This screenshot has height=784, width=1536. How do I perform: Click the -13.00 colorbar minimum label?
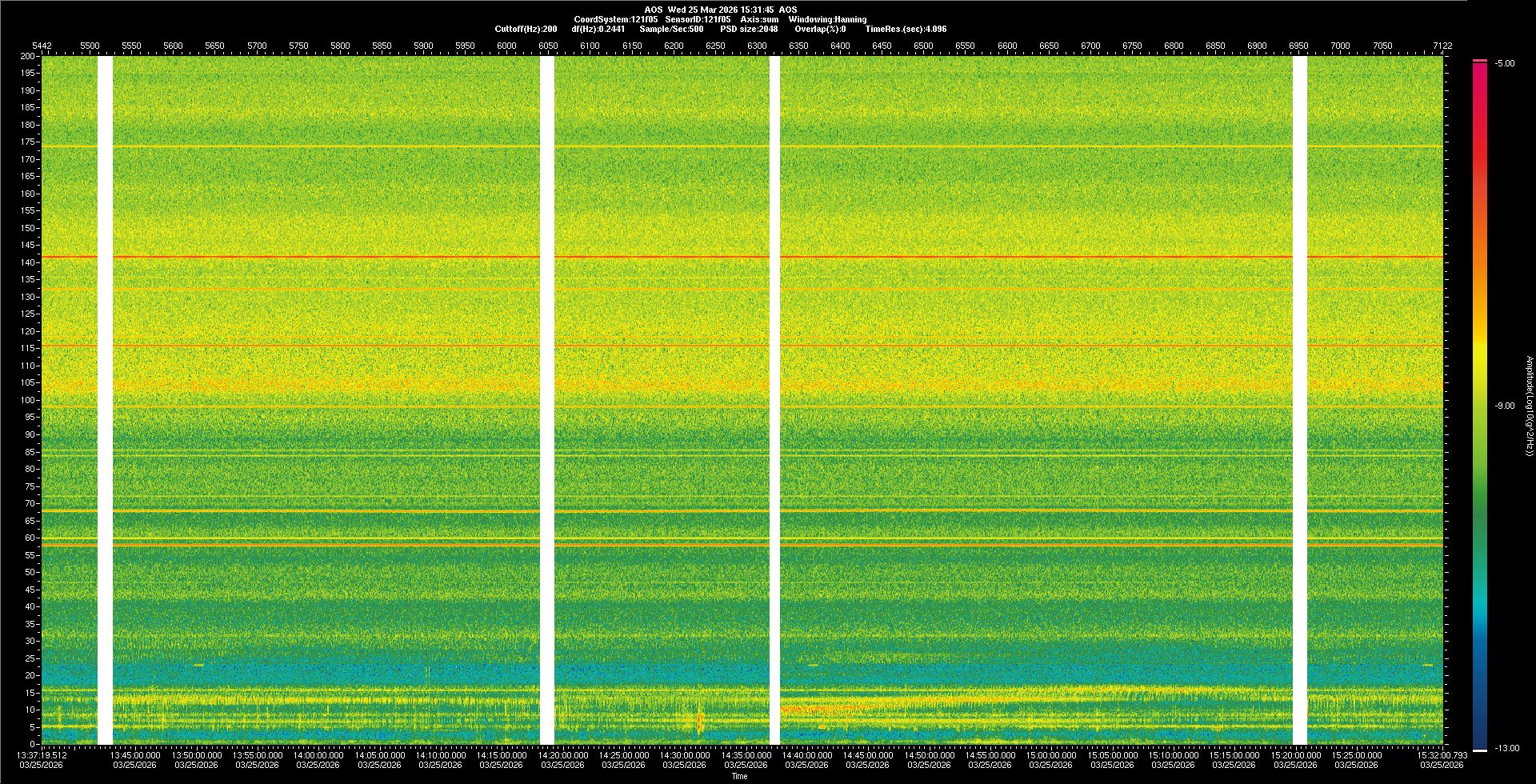point(1506,749)
